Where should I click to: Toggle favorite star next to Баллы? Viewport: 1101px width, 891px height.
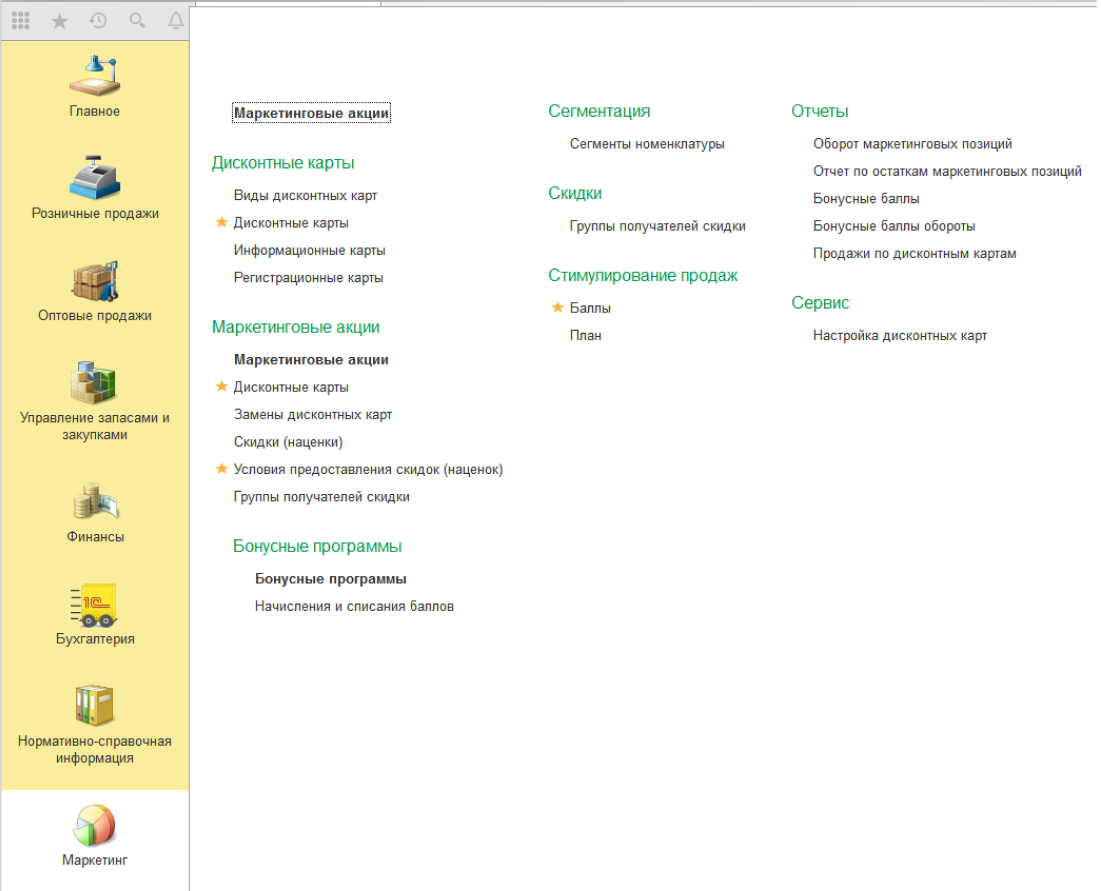point(558,308)
